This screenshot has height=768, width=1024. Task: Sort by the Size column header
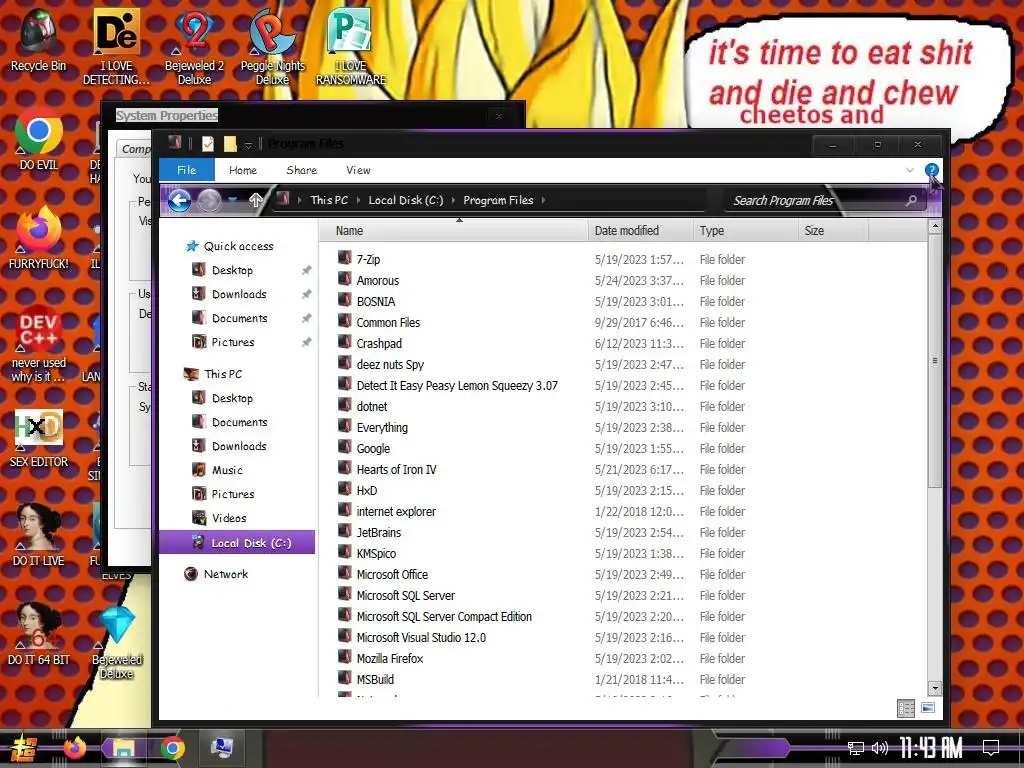pos(833,231)
